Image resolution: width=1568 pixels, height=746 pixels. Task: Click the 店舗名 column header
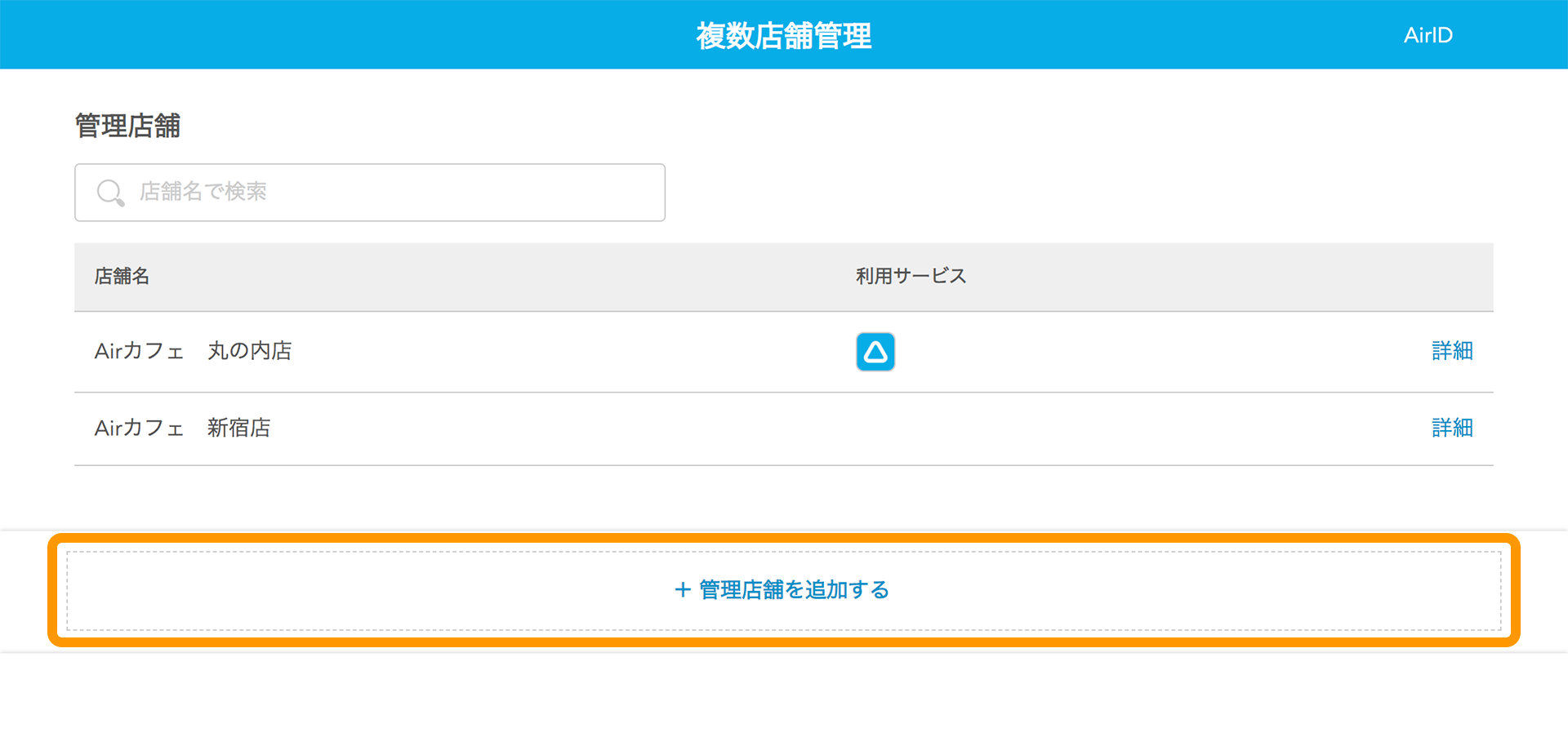[x=122, y=277]
